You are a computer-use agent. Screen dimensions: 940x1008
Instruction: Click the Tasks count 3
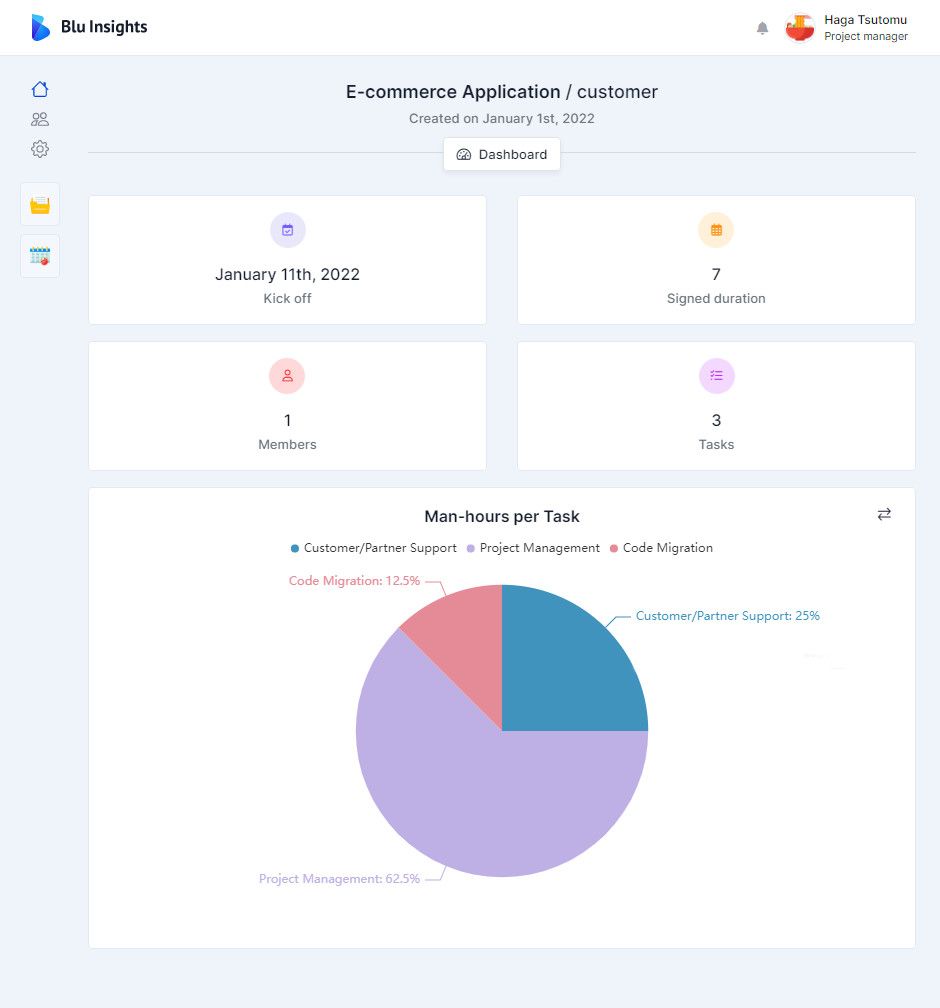716,420
